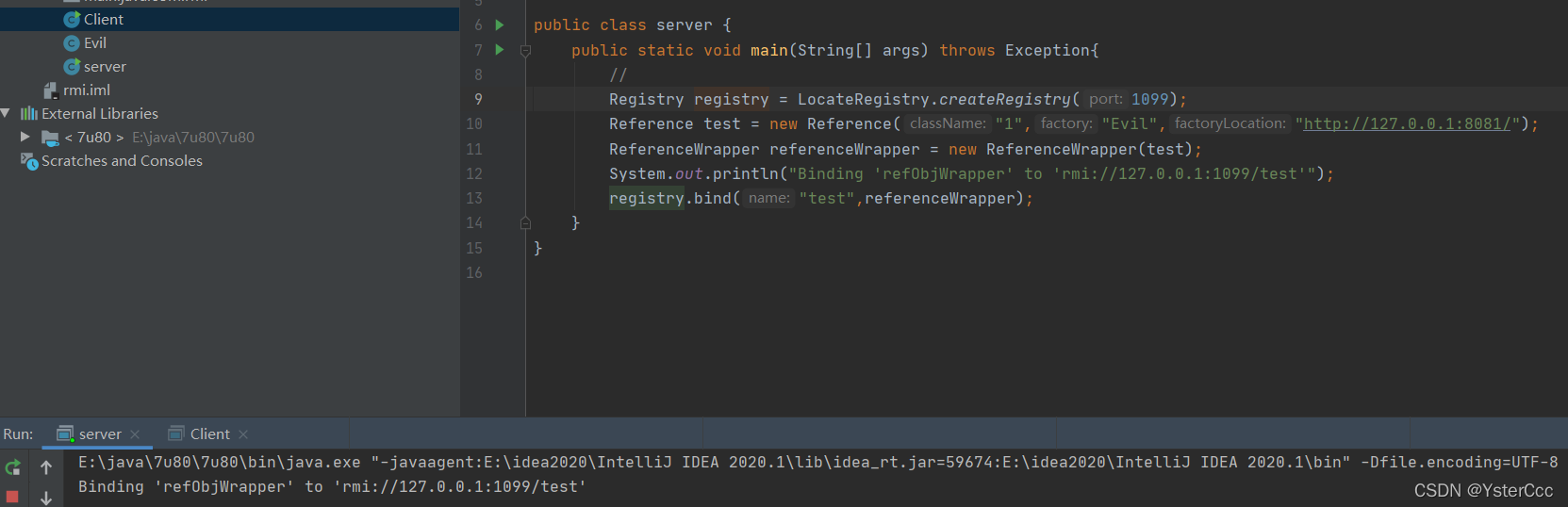Run class server from line 6 gutter
Viewport: 1568px width, 507px height.
(x=500, y=25)
